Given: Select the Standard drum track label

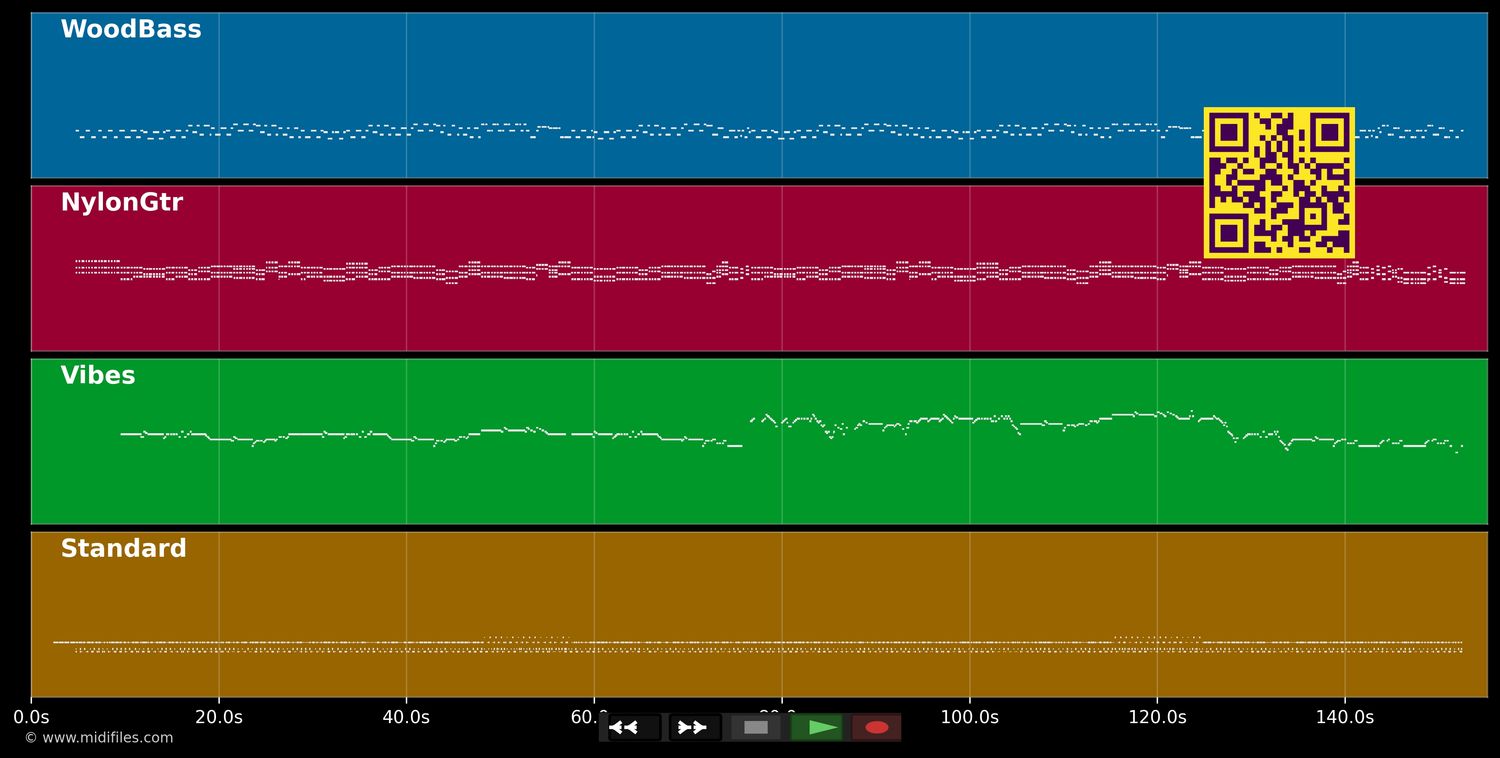Looking at the screenshot, I should tap(124, 549).
